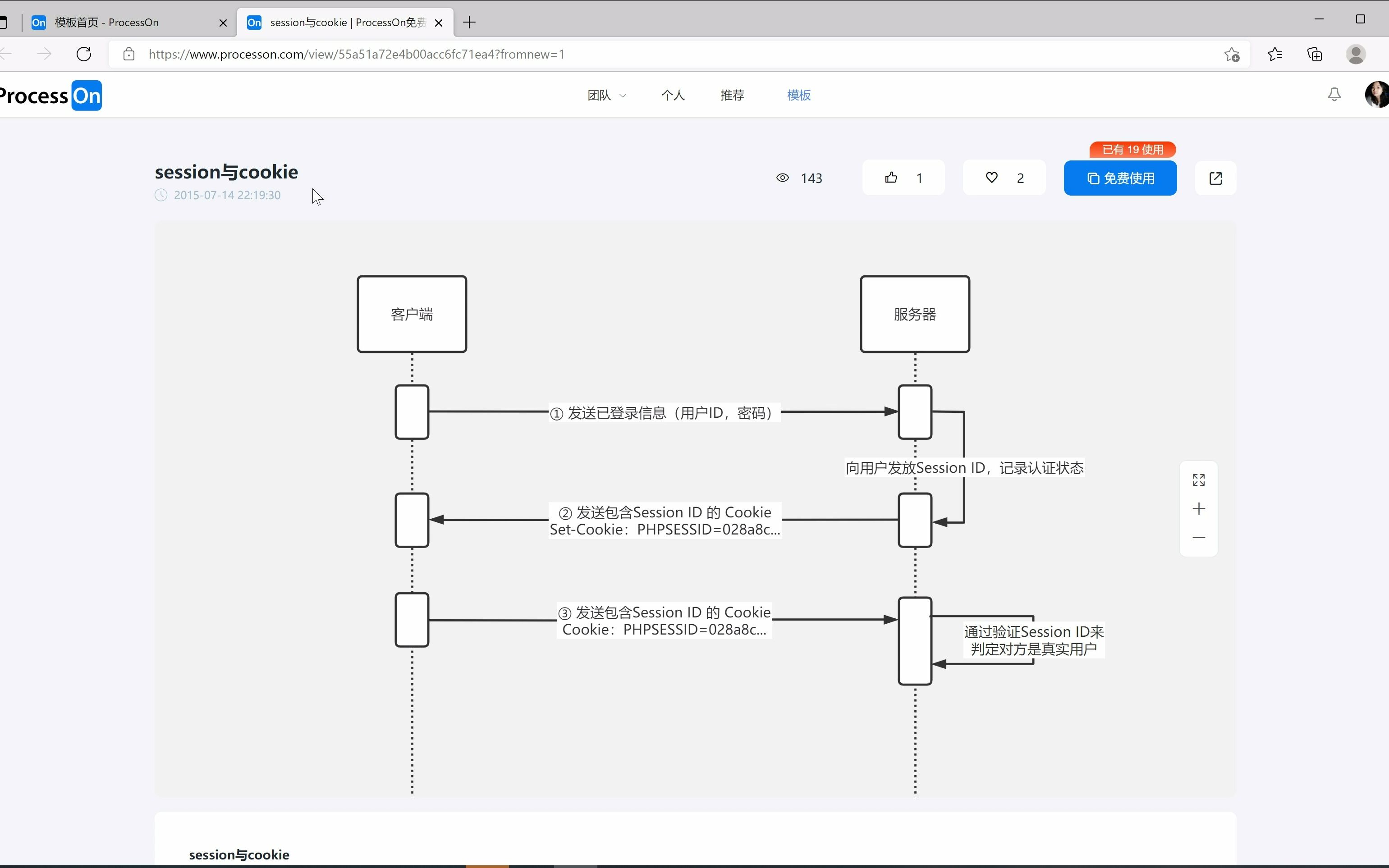Click the bookmark/favorites star icon
This screenshot has height=868, width=1389.
tap(1232, 54)
